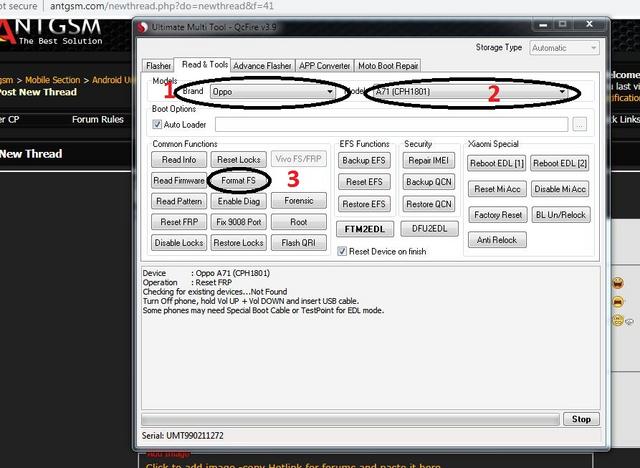This screenshot has width=640, height=468.
Task: Click the laughing smiley in the forum window
Action: 618,283
